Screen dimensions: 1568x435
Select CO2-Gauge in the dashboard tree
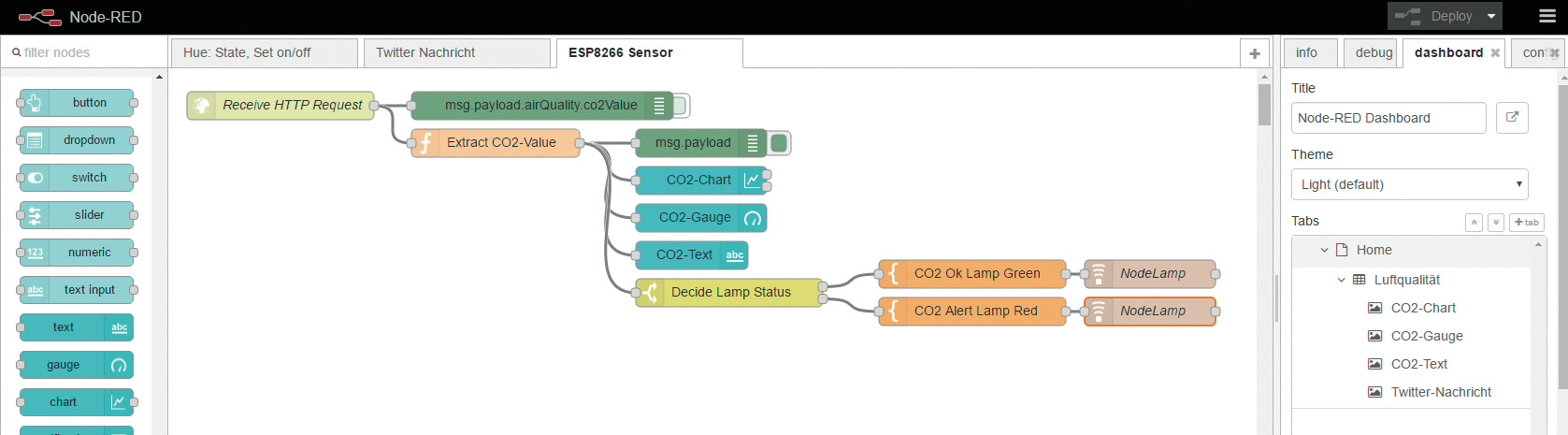pos(1427,336)
